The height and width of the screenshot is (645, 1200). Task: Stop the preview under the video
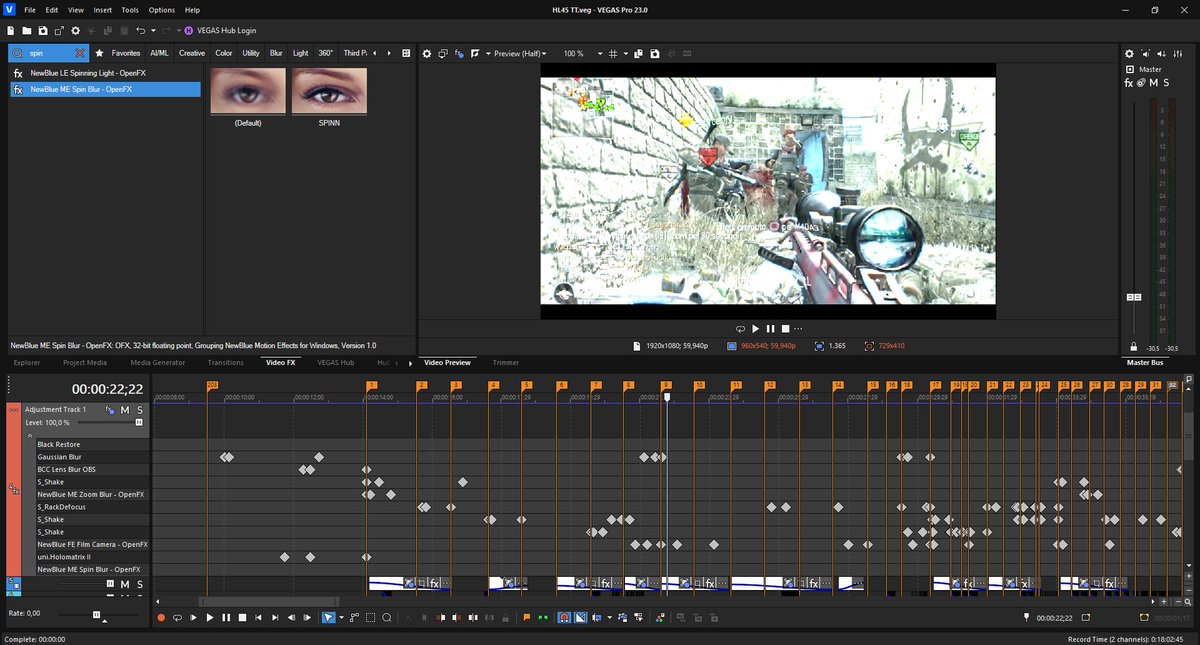click(785, 328)
